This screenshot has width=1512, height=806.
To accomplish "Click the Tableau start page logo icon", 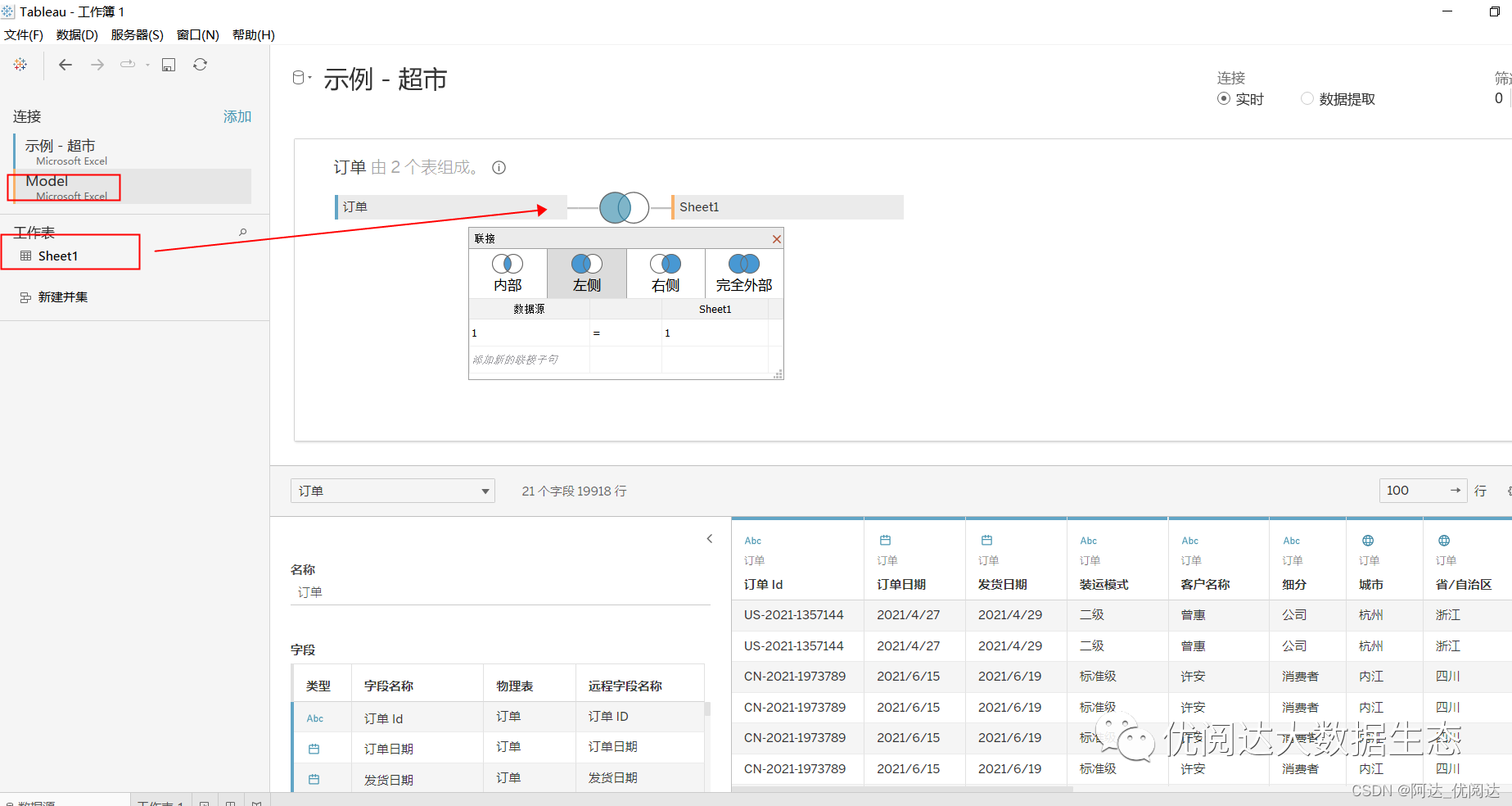I will pos(20,65).
